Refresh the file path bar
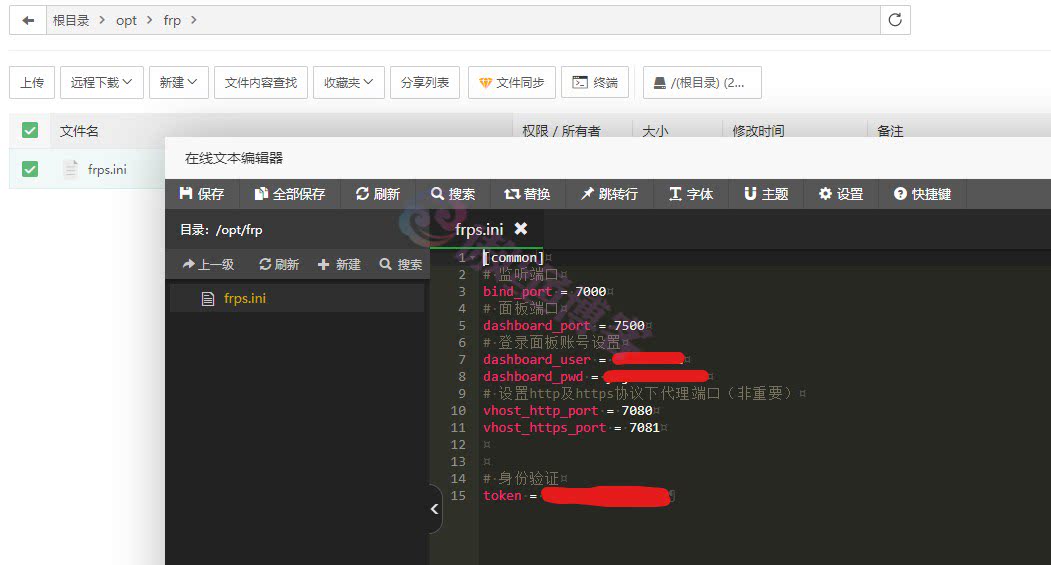This screenshot has height=565, width=1051. click(895, 20)
